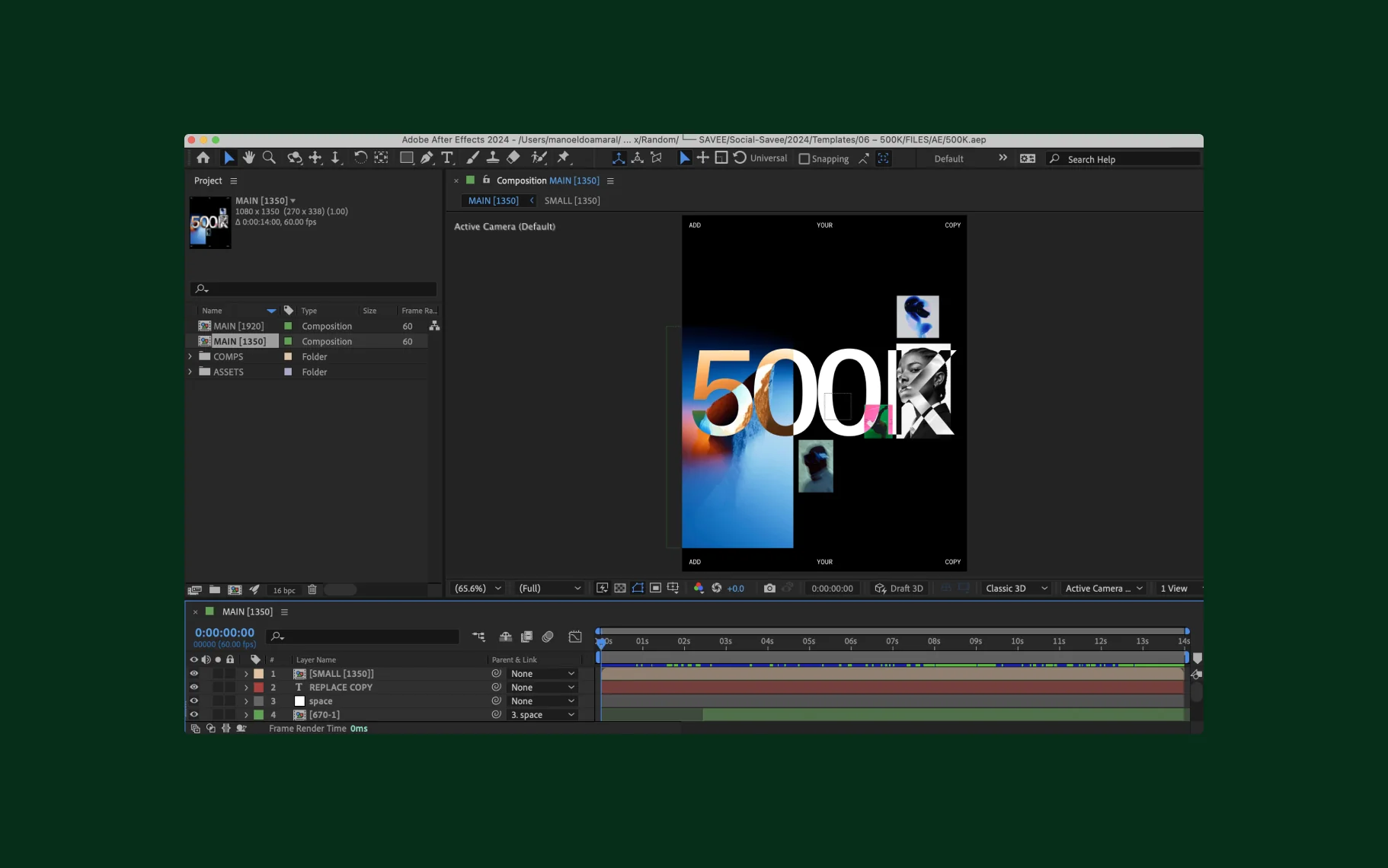
Task: Toggle visibility of SMALL [1350] layer
Action: coord(193,673)
